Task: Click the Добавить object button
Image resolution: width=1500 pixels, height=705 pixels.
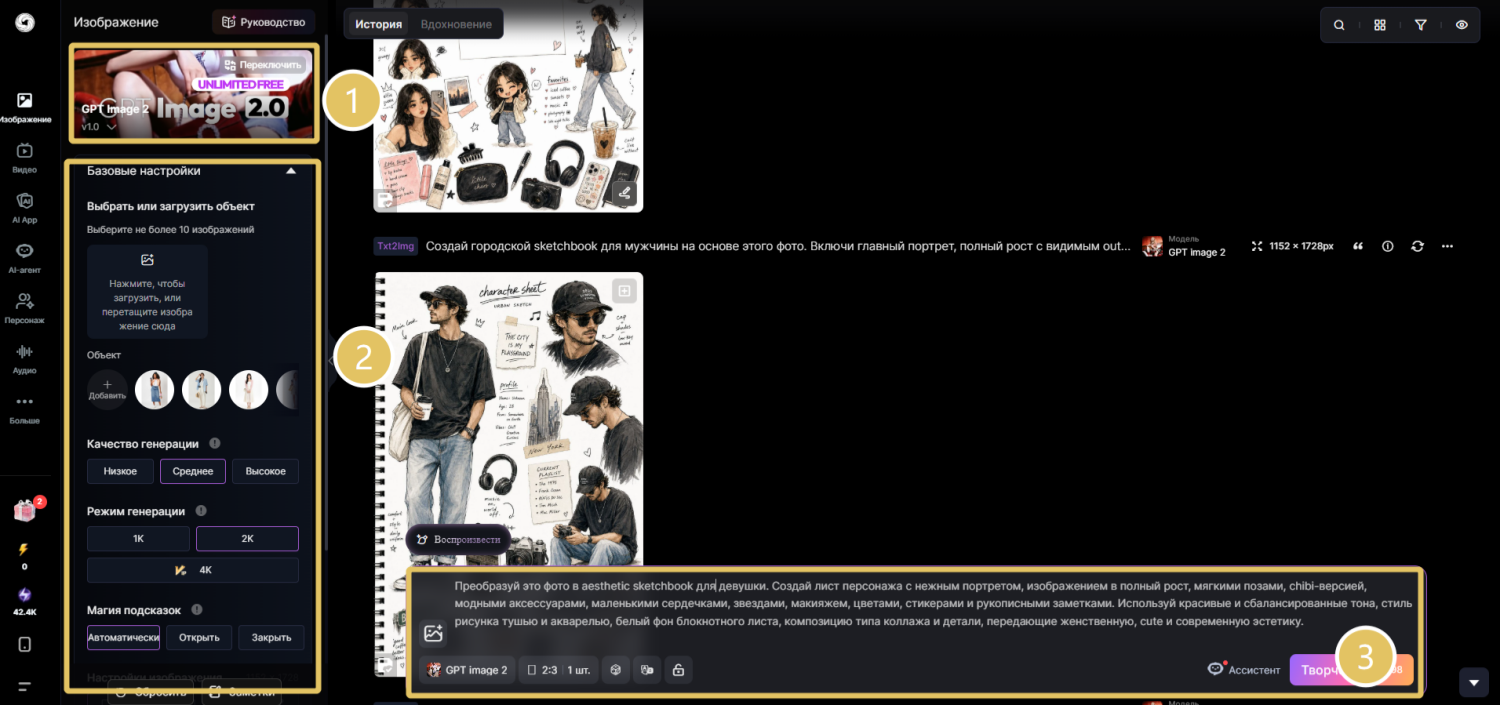Action: point(107,390)
